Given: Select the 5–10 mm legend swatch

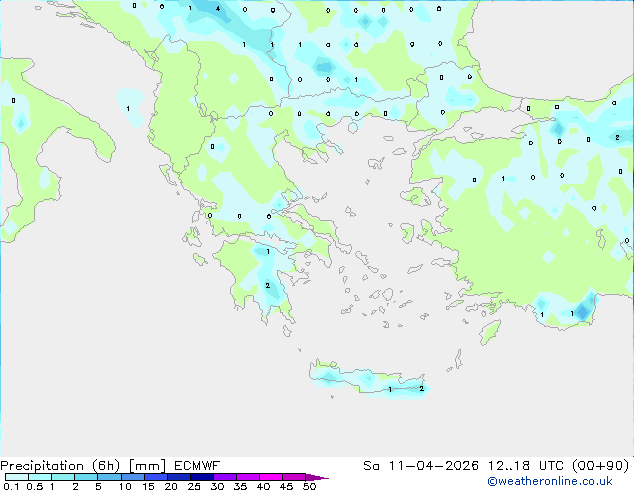Looking at the screenshot, I should 109,477.
